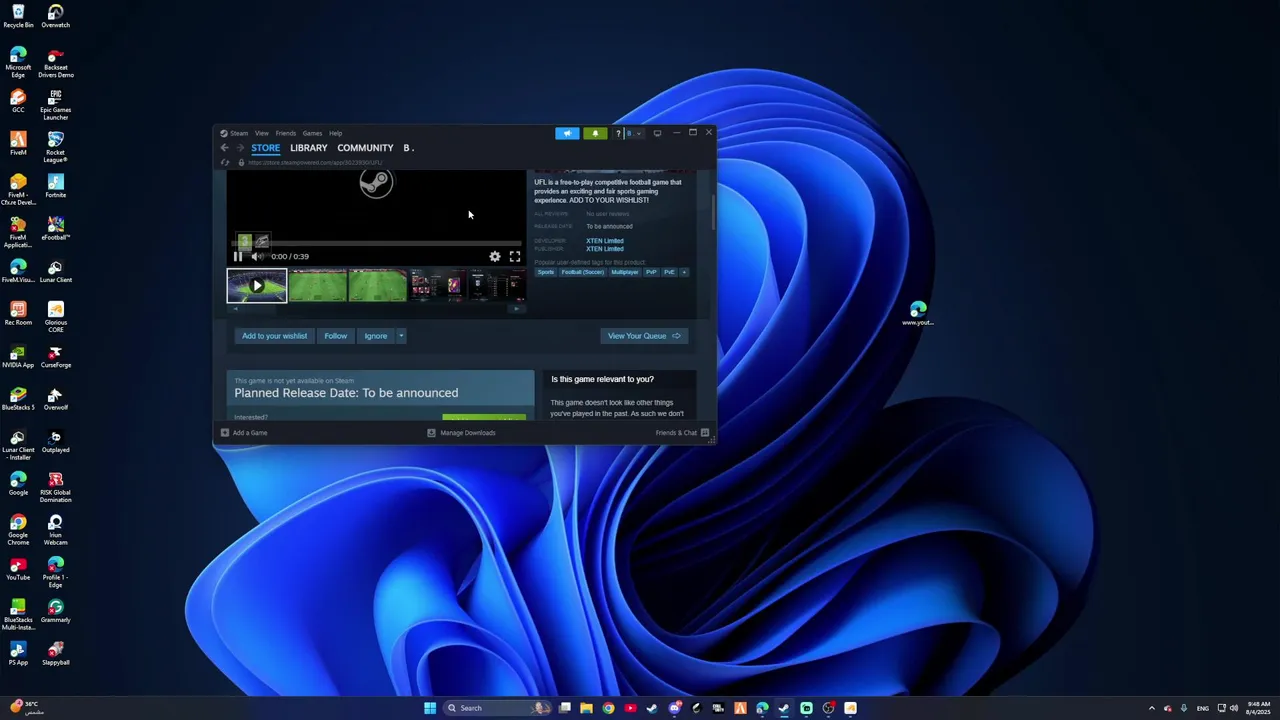Click the Multiplayer tag
The width and height of the screenshot is (1280, 720).
pos(625,272)
